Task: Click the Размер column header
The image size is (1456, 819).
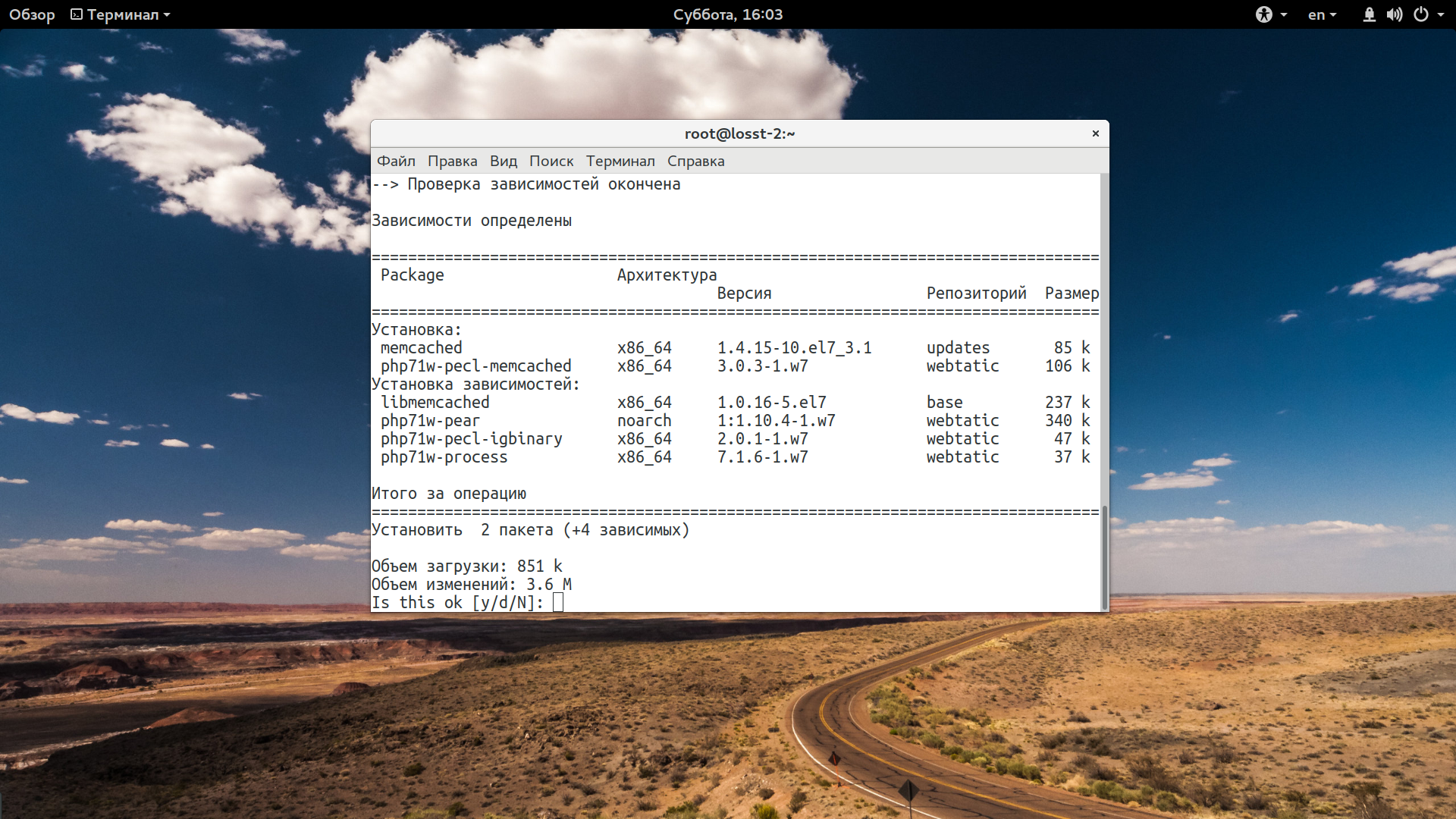Action: (1072, 293)
